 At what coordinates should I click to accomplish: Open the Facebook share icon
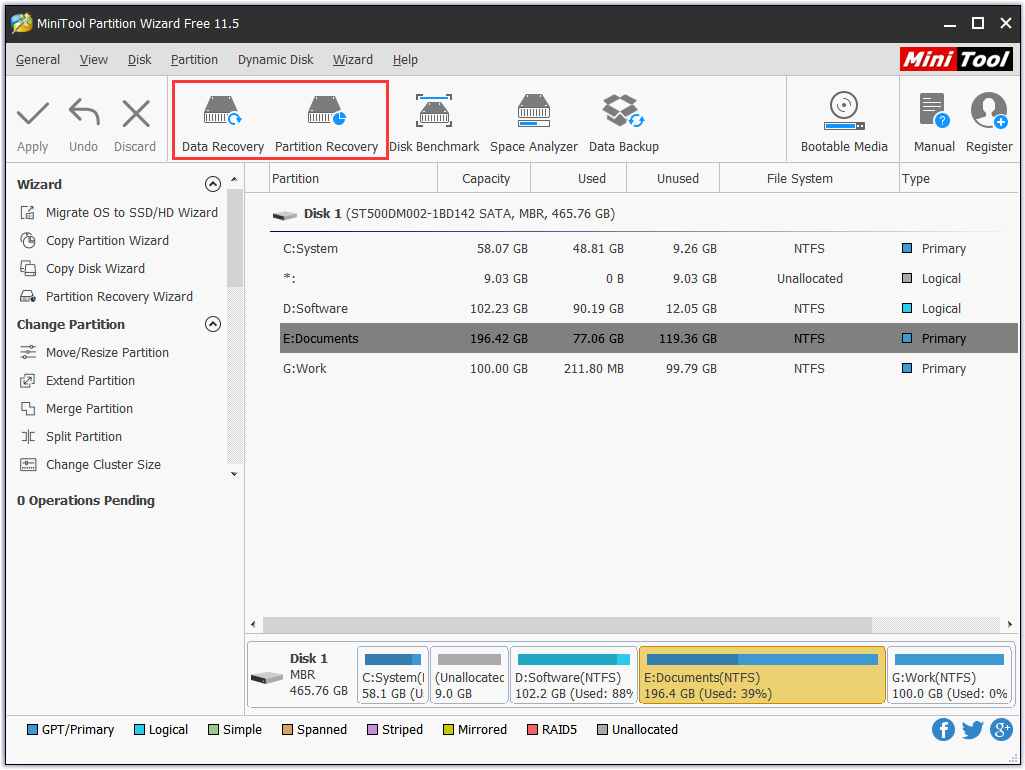point(943,729)
